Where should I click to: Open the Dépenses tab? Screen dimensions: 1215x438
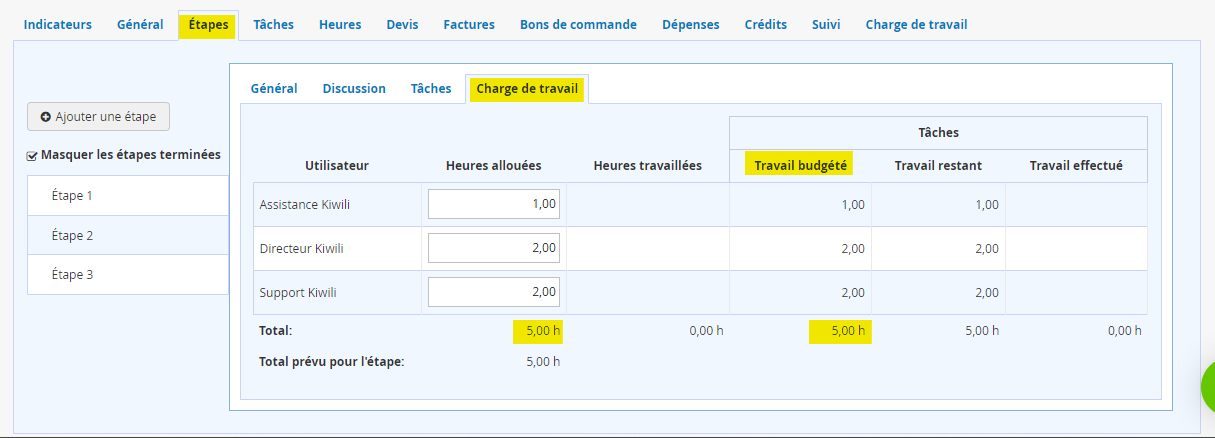(x=690, y=24)
